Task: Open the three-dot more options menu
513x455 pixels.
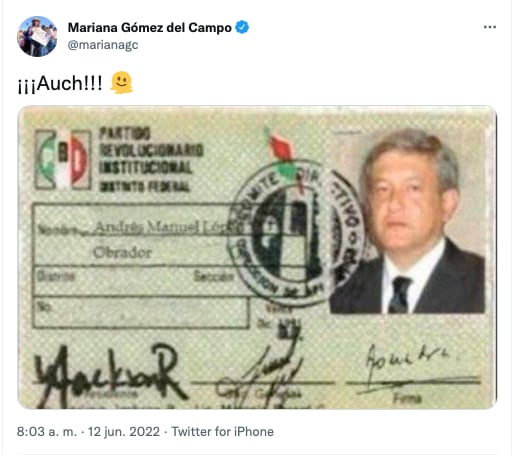Action: click(x=490, y=27)
